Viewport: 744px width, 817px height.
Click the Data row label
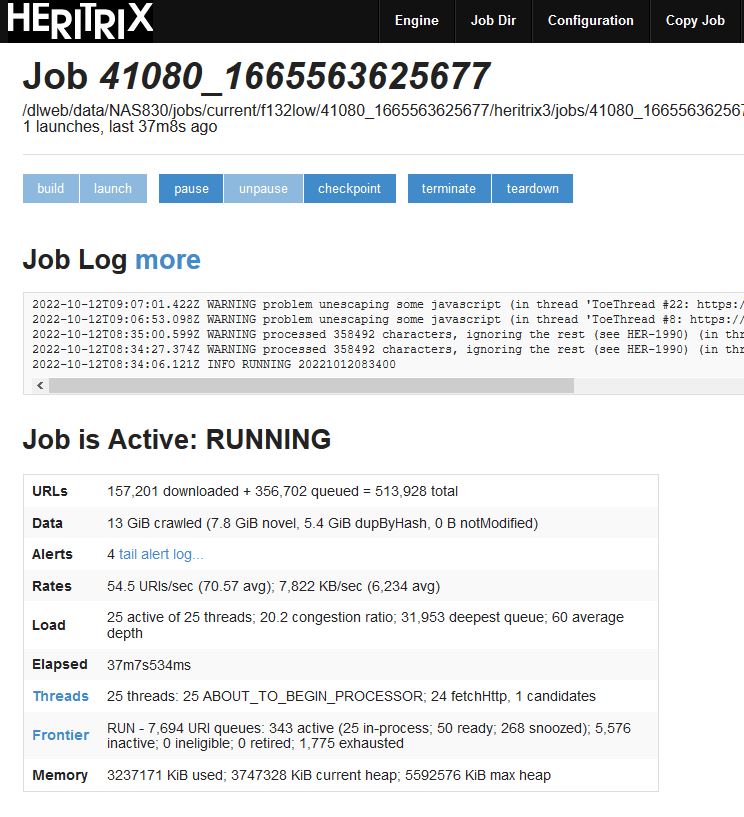point(47,523)
